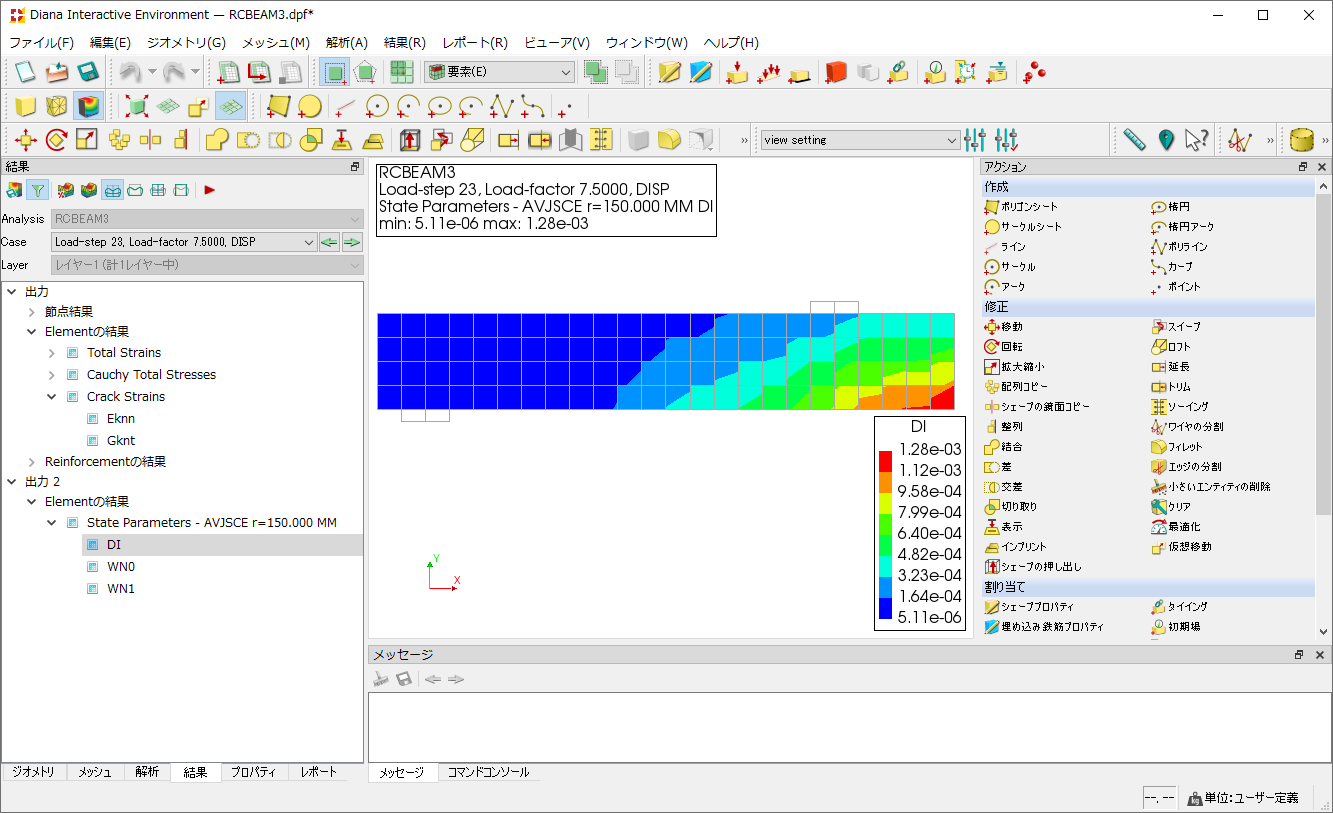Click ポリゴンシート in the actions panel
Image resolution: width=1333 pixels, height=813 pixels.
pos(1028,207)
